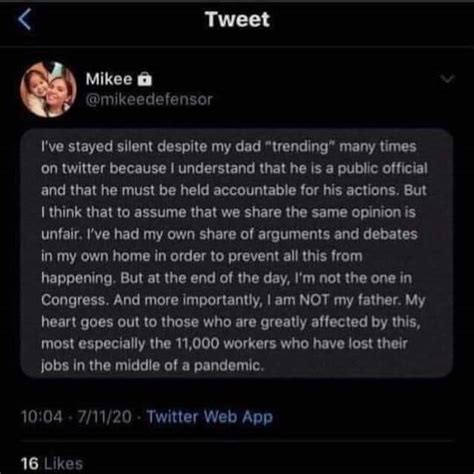View the 16 Likes list
This screenshot has width=474, height=474.
click(52, 464)
